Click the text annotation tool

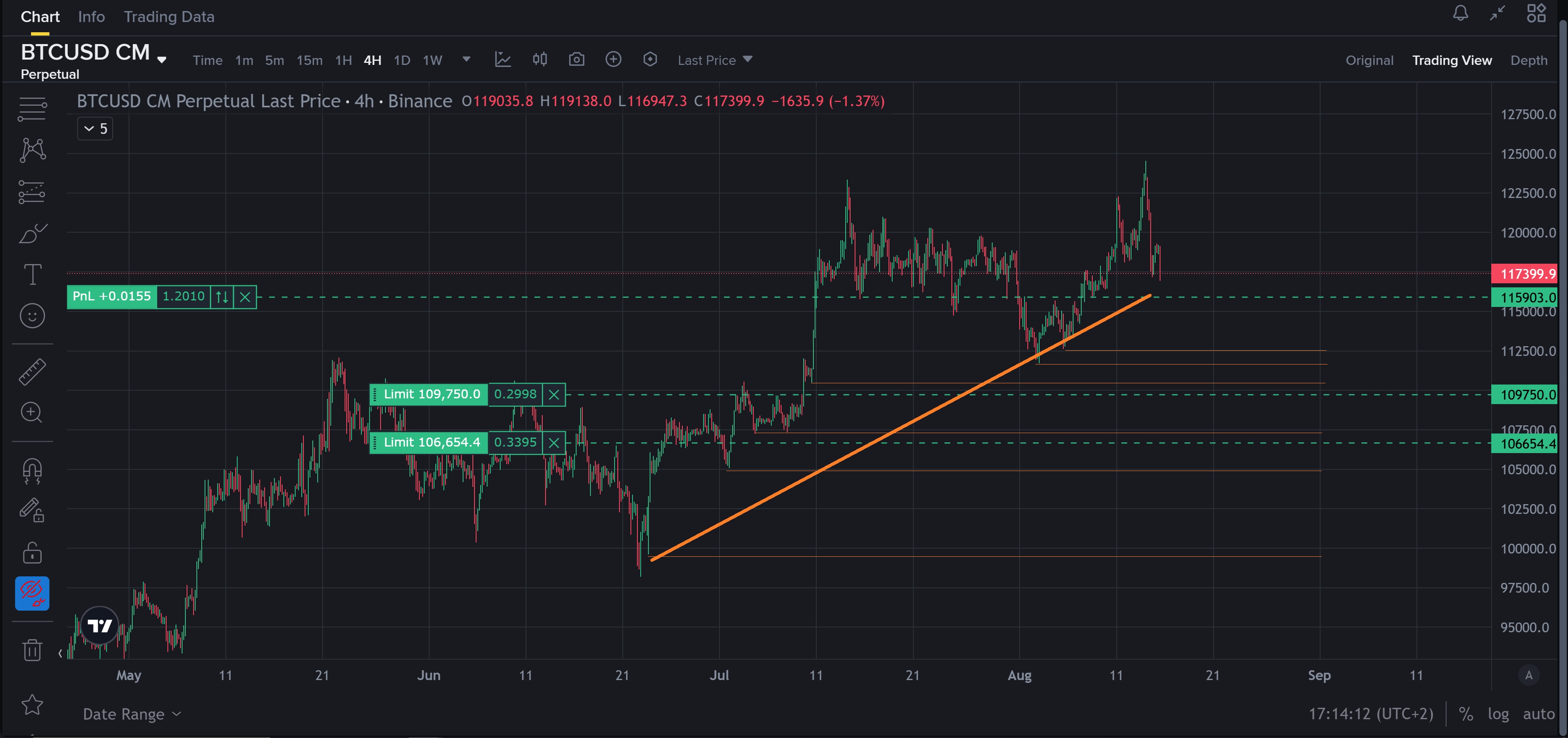point(32,274)
